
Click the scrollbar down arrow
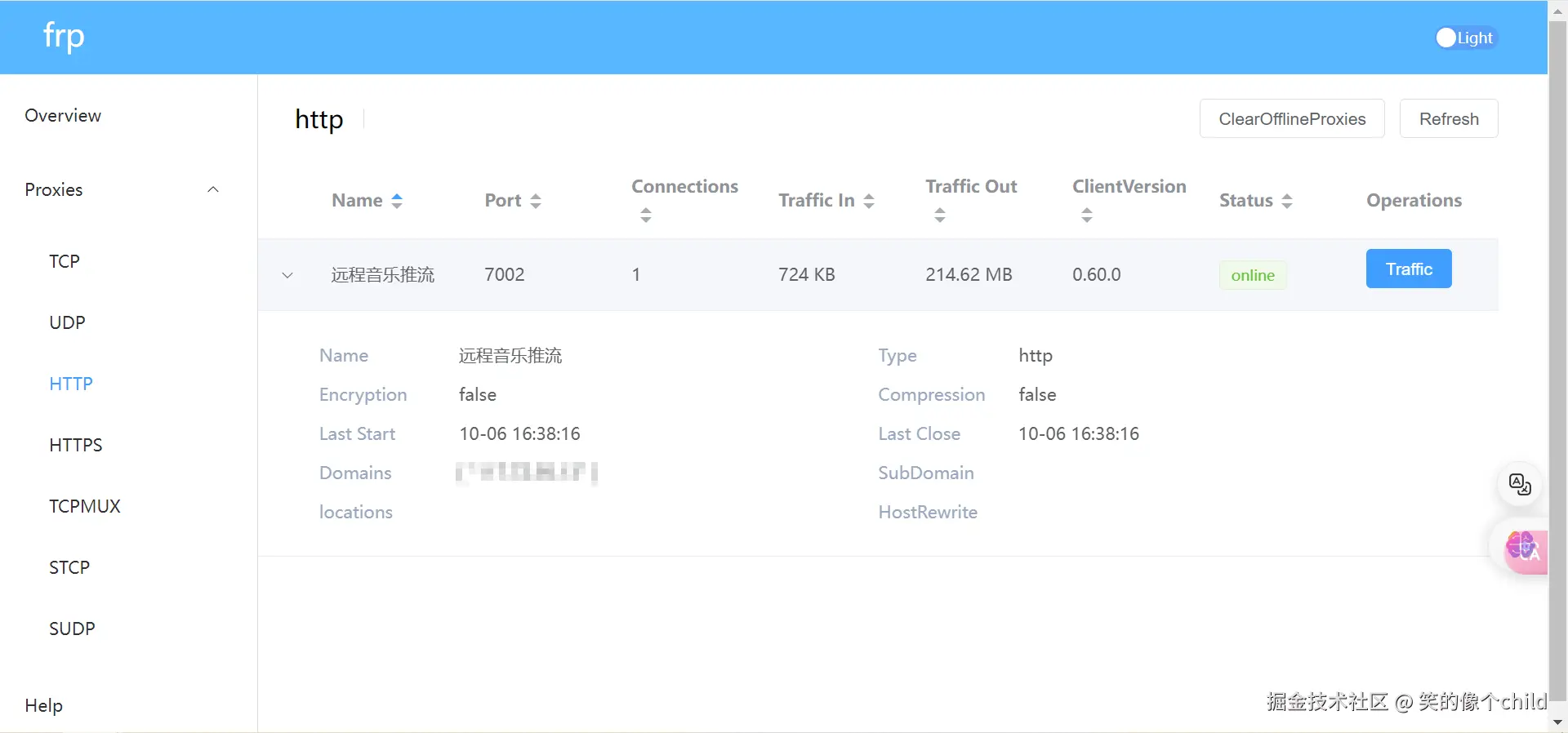point(1558,723)
